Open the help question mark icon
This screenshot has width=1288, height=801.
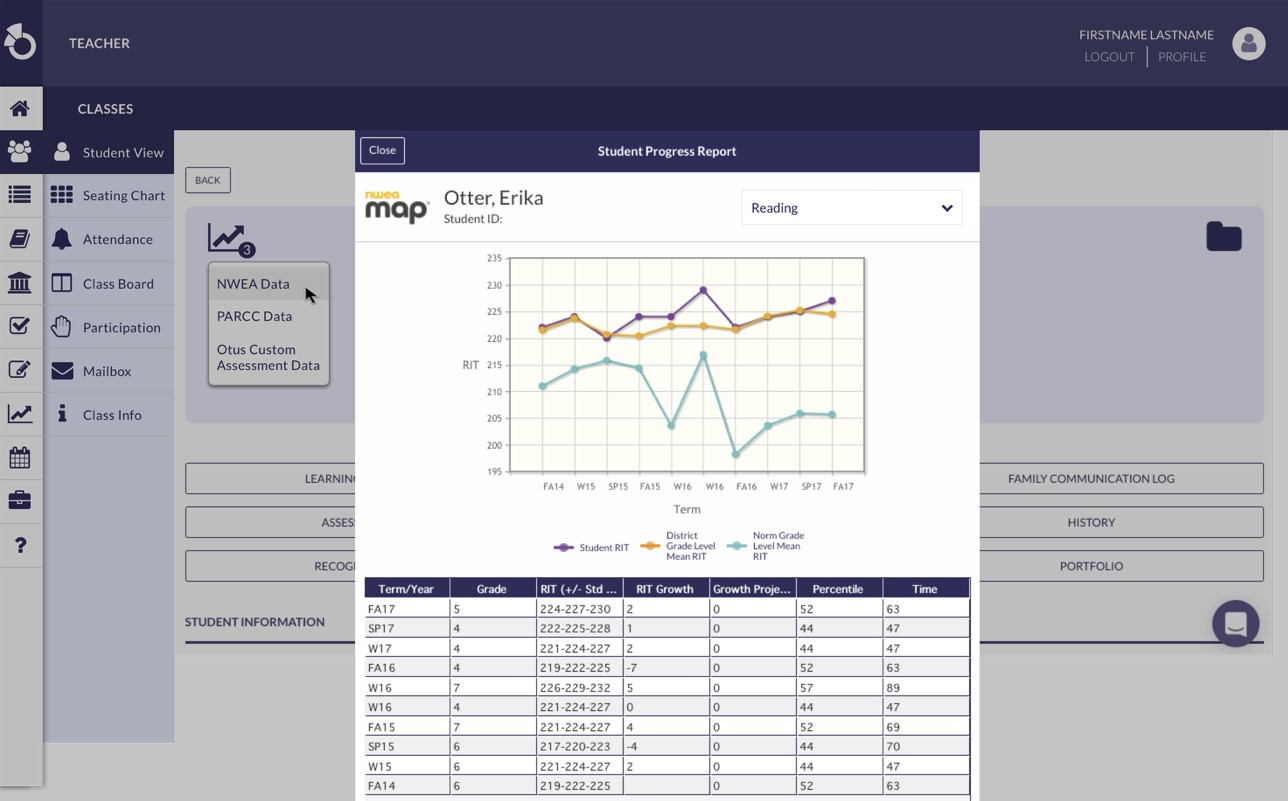click(x=20, y=545)
